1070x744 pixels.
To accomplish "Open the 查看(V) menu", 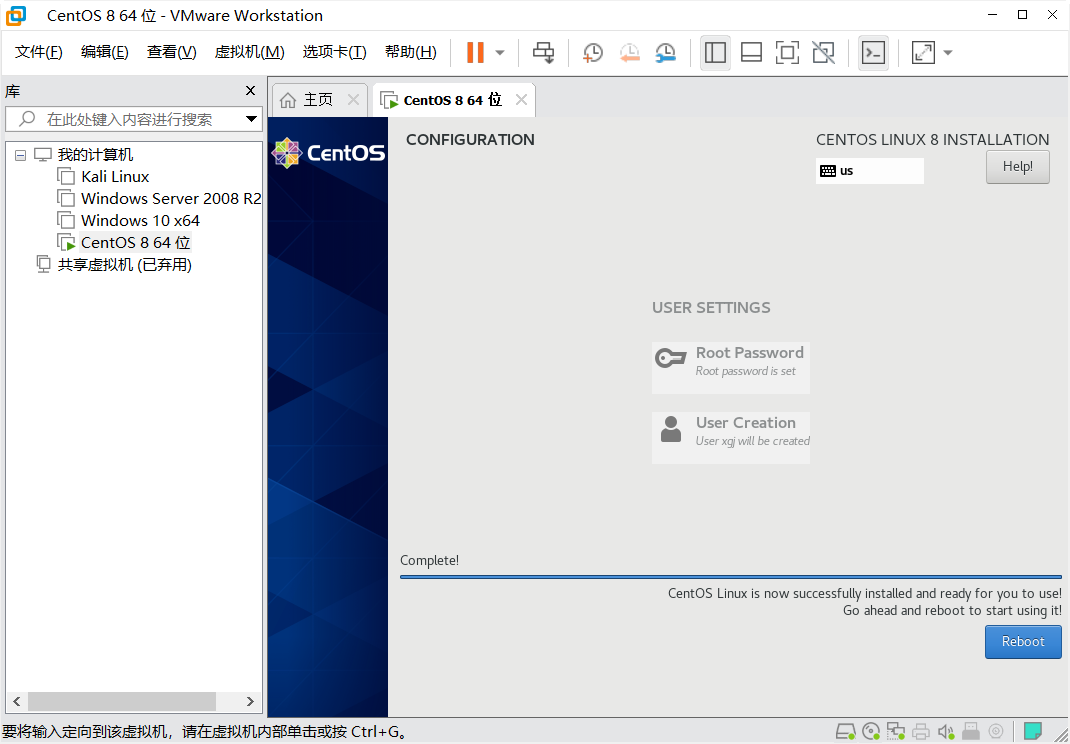I will point(171,52).
